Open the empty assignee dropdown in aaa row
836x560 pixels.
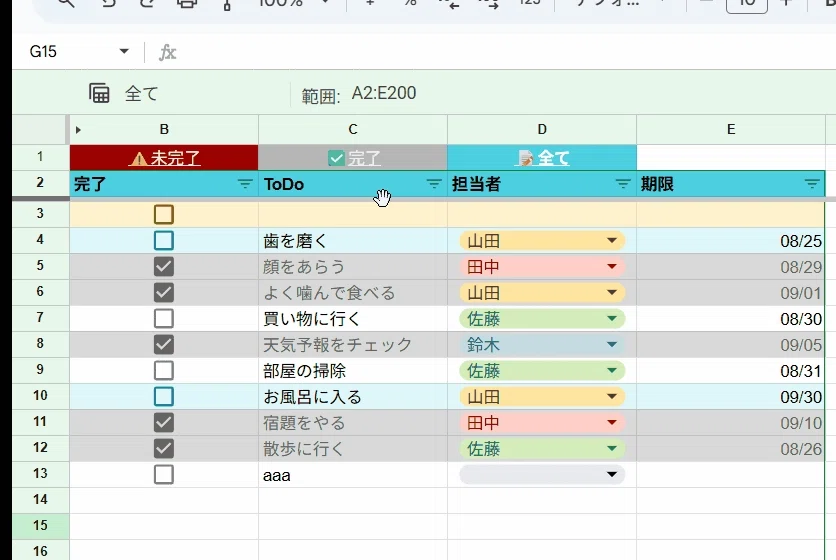(x=612, y=474)
